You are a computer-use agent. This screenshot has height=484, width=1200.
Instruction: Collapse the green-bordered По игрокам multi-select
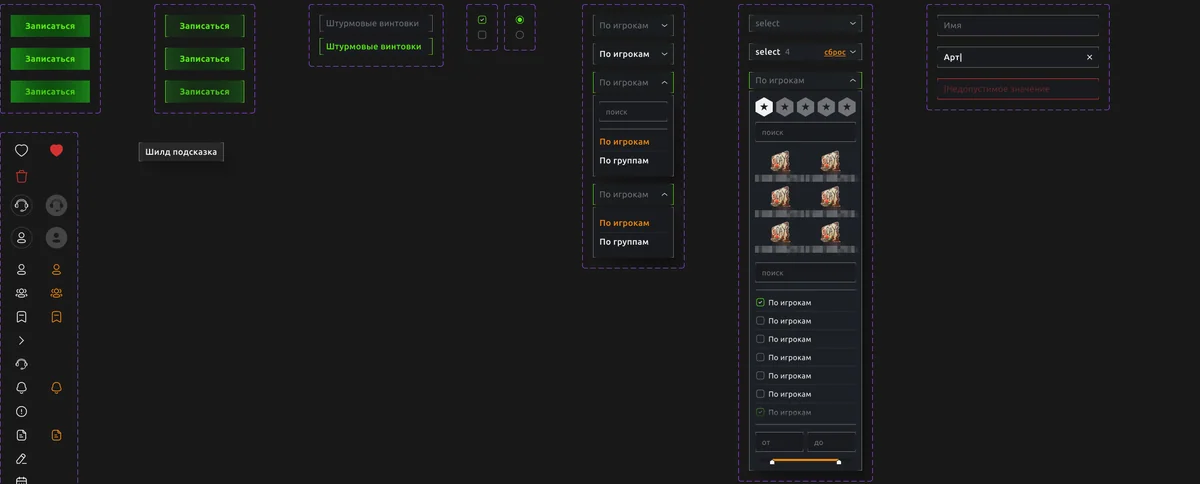pos(805,81)
